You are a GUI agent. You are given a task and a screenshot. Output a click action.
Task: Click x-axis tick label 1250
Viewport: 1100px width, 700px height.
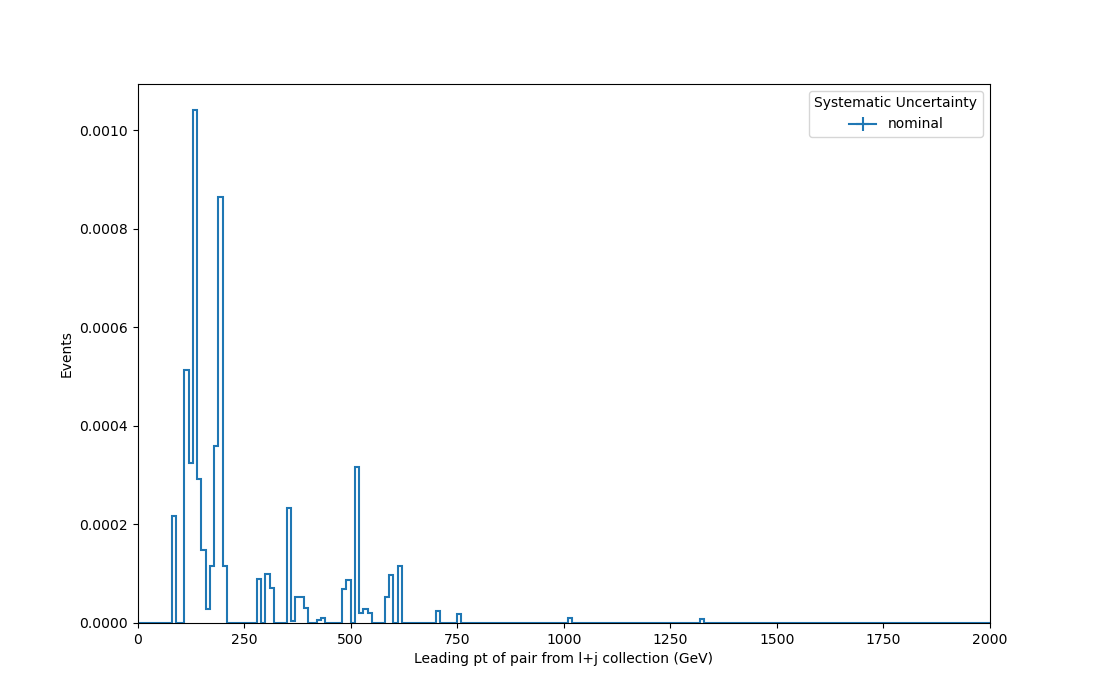671,639
